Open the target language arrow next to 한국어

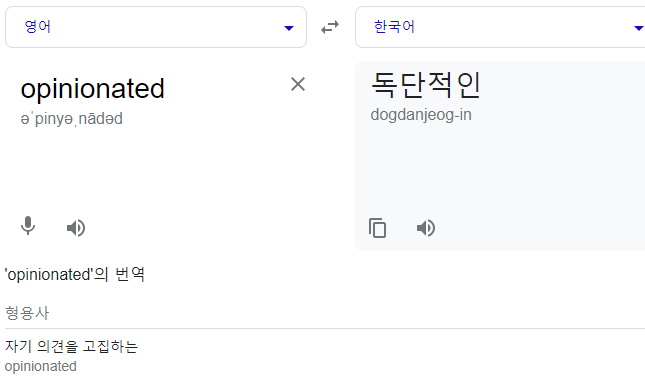coord(639,28)
